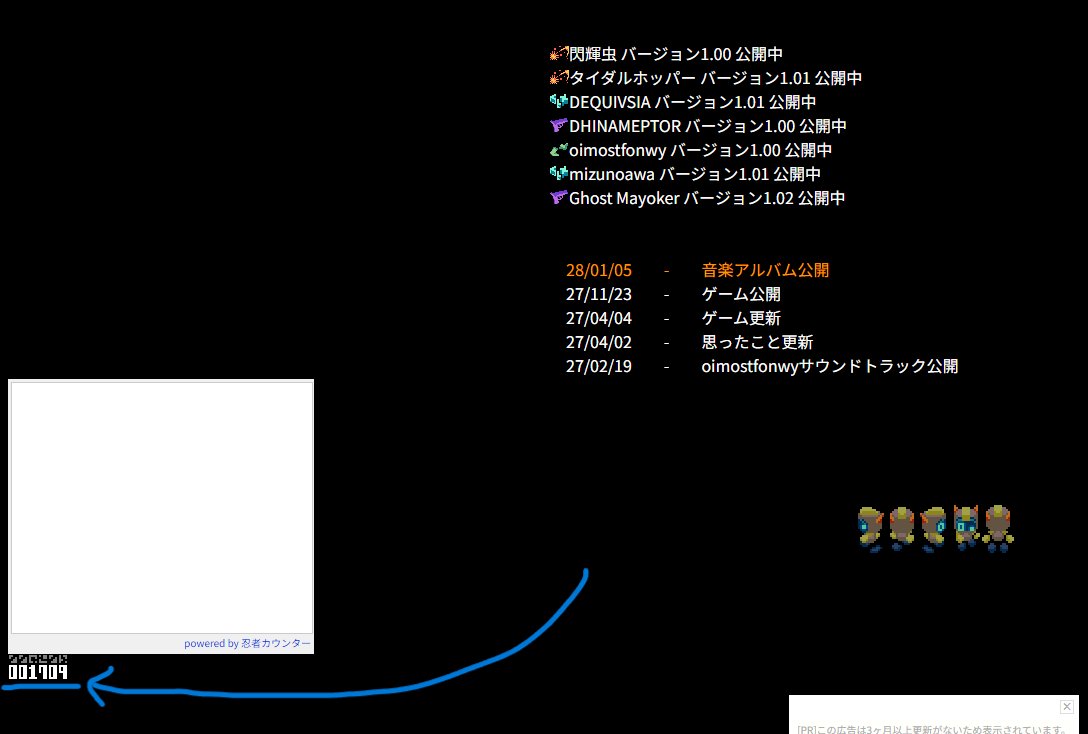Open oimostfonwy バージョン1.00 公開中 entry
This screenshot has width=1088, height=734.
click(x=700, y=150)
